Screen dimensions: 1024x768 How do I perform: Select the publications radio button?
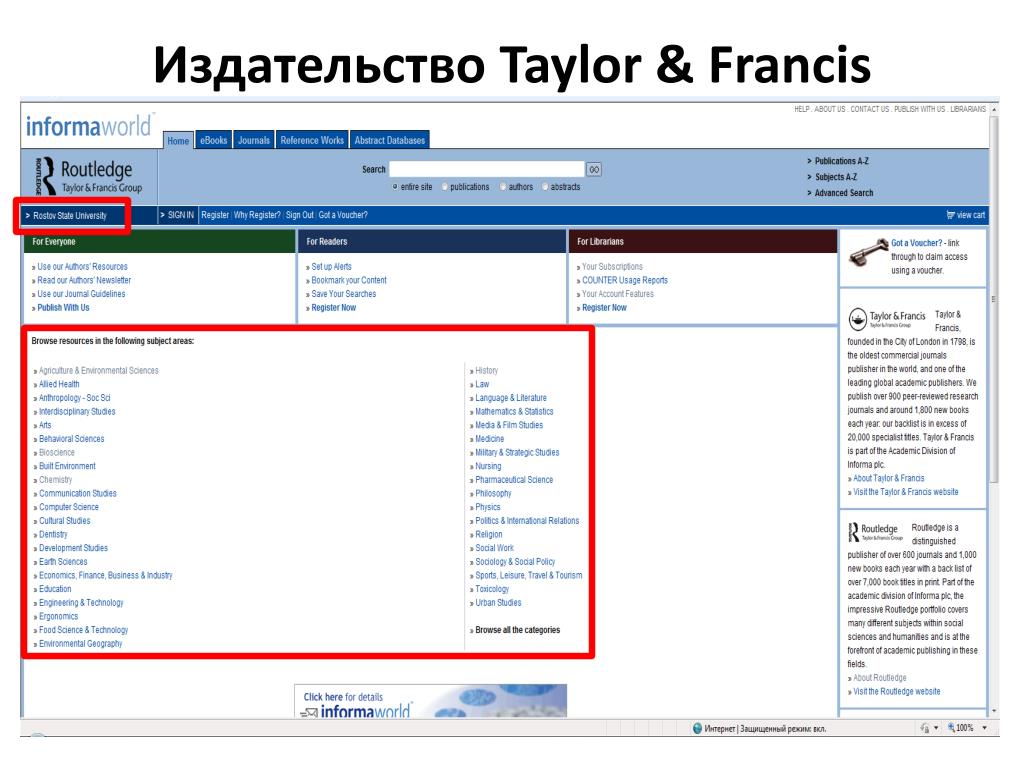click(445, 187)
